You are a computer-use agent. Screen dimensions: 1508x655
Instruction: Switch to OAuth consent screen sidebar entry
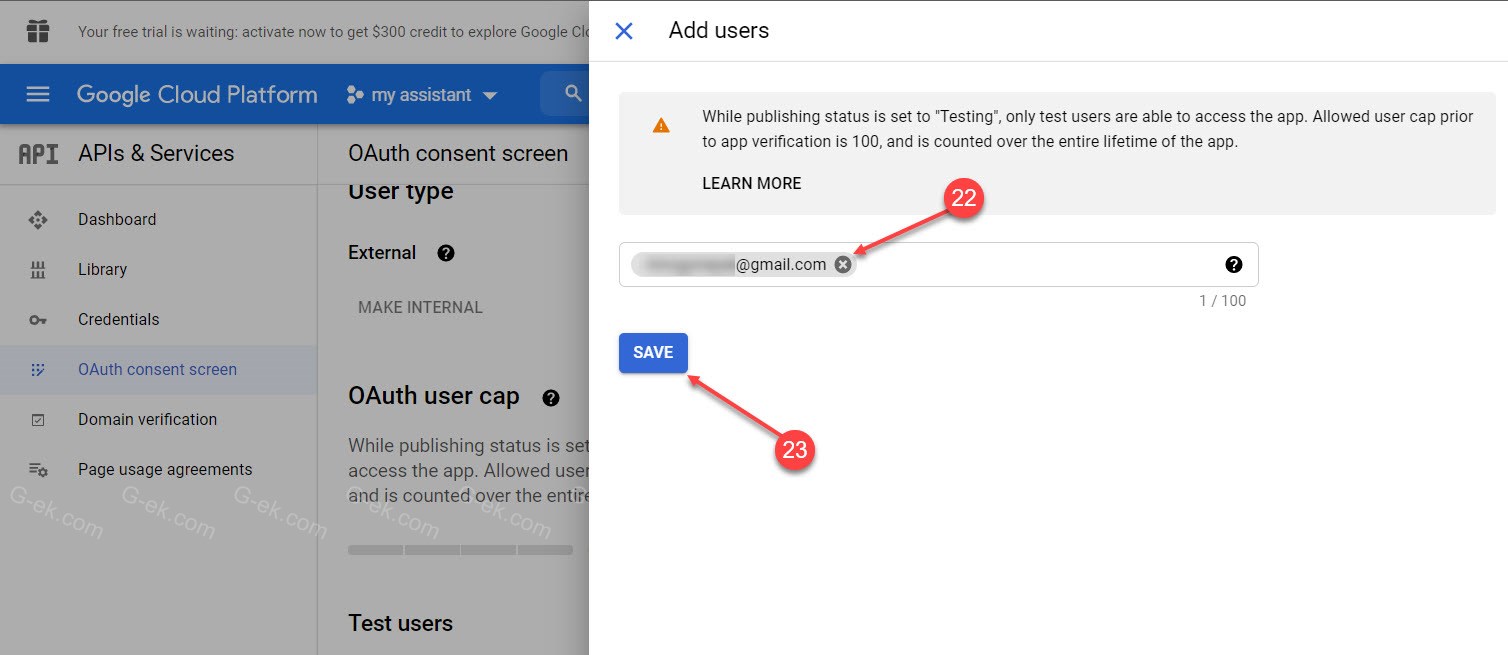click(x=158, y=369)
